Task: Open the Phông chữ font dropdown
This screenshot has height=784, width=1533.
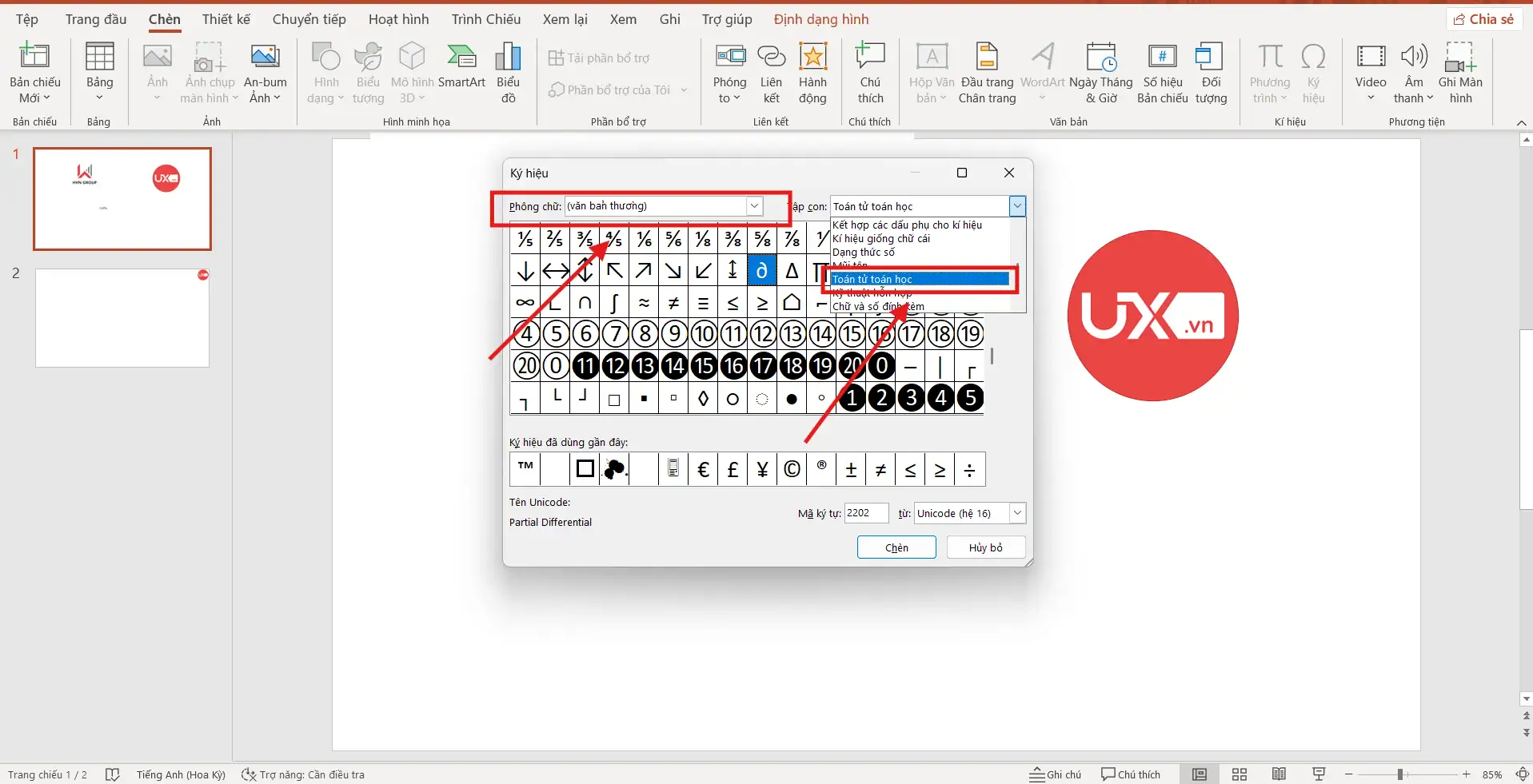Action: coord(753,206)
